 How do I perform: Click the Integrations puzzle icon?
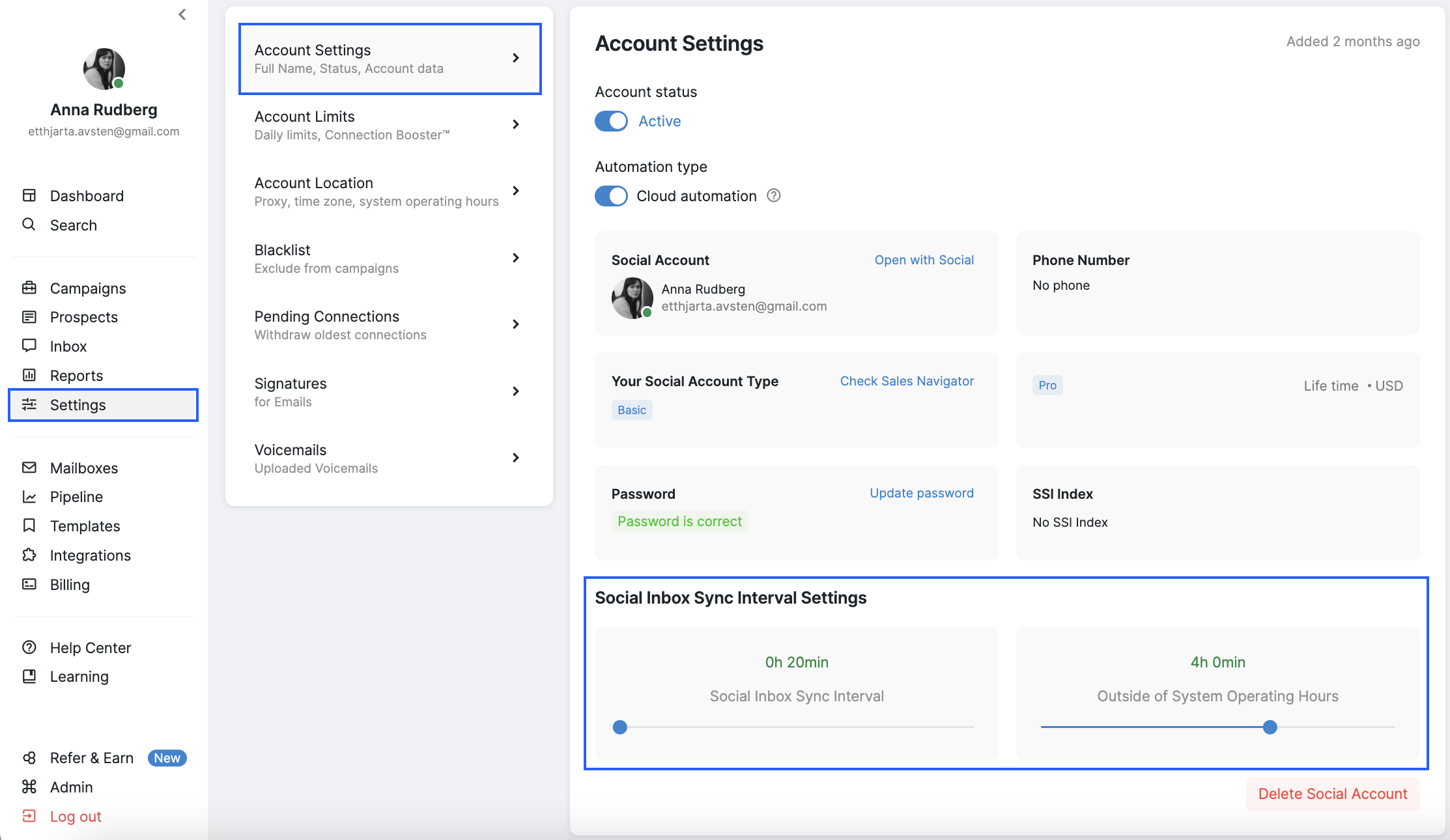(x=29, y=555)
